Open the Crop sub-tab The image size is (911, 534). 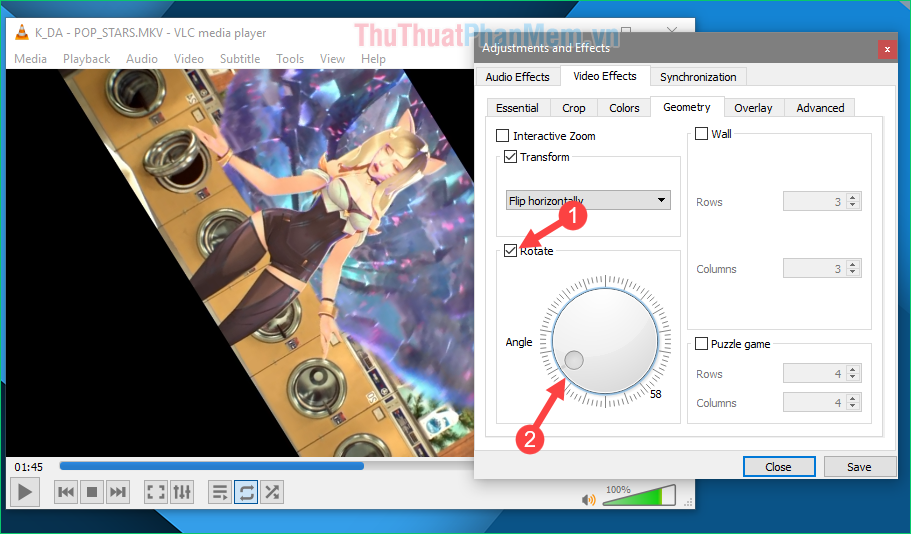click(x=573, y=107)
